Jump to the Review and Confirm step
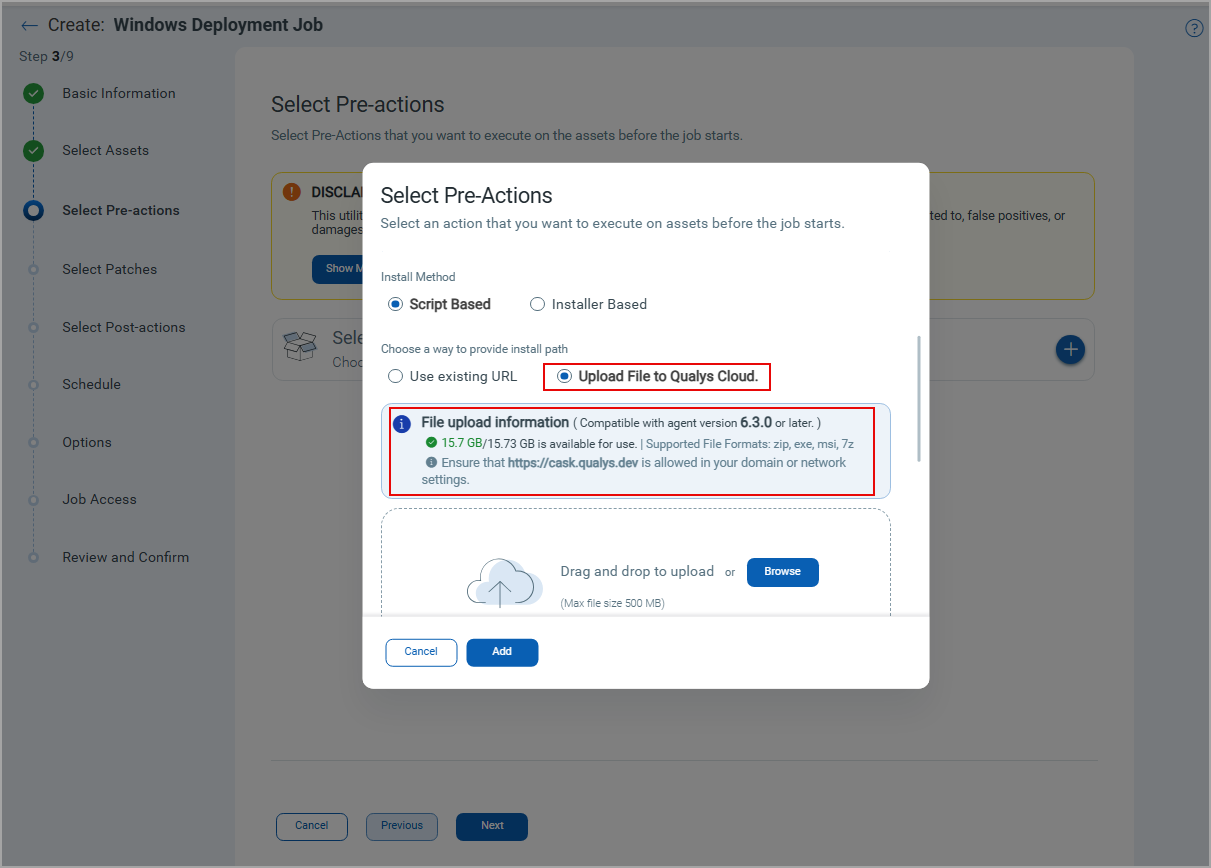The height and width of the screenshot is (868, 1211). click(125, 557)
